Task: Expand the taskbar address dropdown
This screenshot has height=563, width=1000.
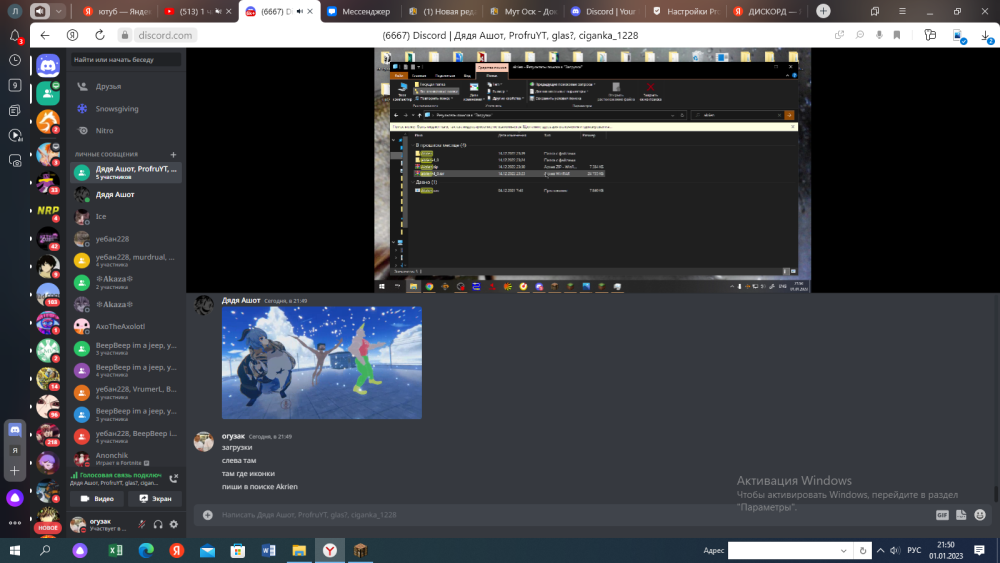Action: (843, 550)
